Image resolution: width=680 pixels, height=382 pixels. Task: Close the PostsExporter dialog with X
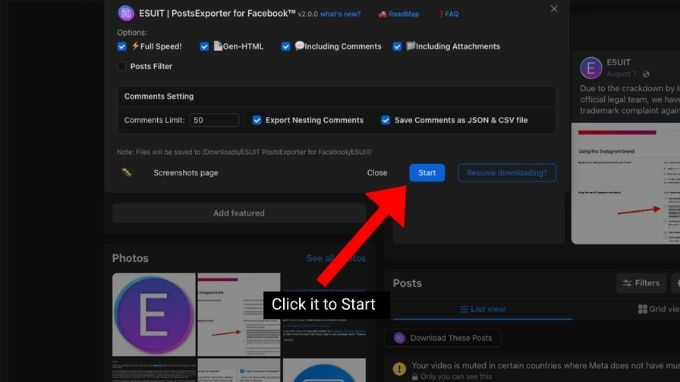(554, 9)
